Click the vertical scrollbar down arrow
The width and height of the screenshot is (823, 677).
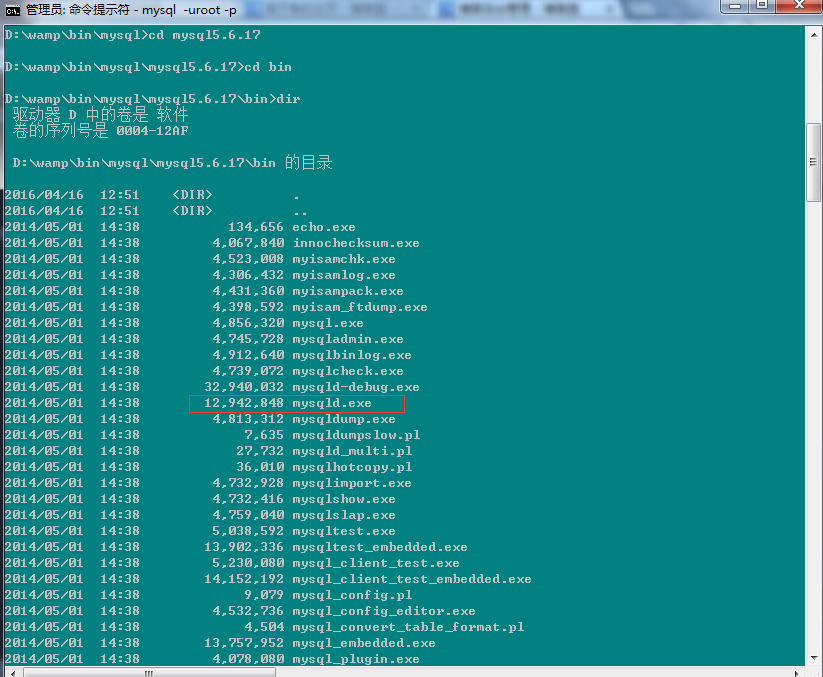[x=814, y=657]
